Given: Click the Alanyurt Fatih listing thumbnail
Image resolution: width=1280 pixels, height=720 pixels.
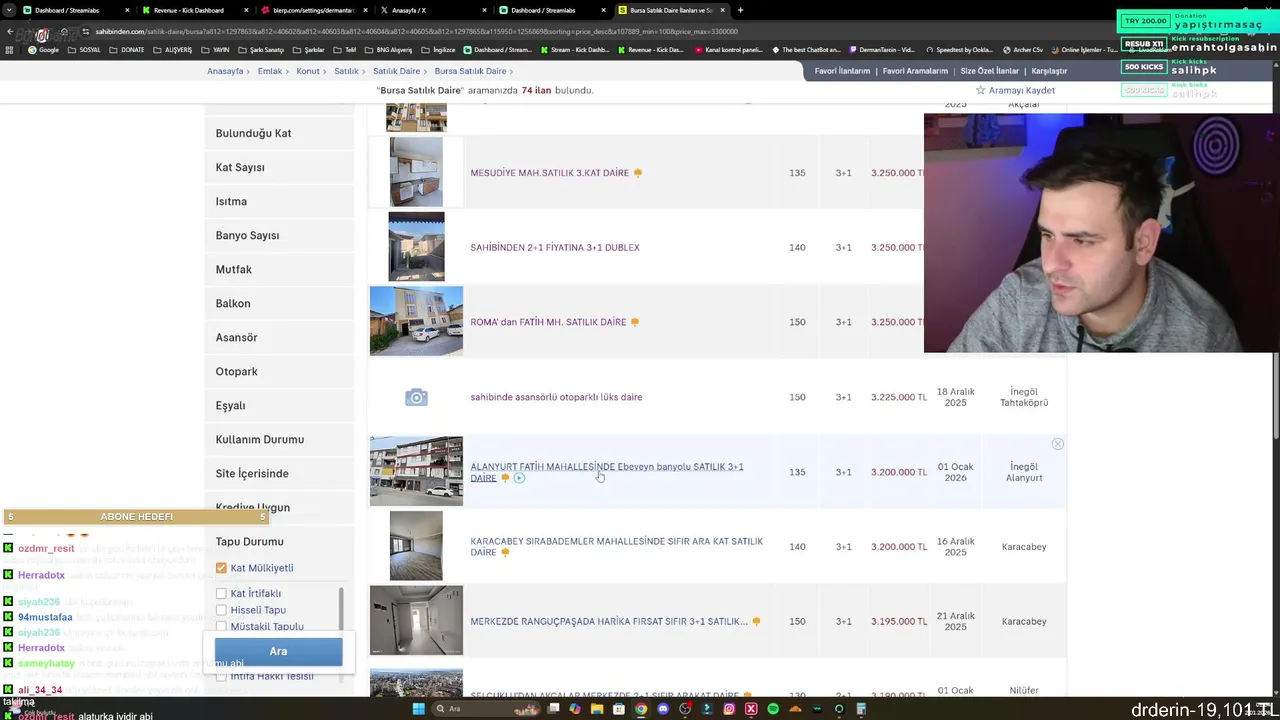Looking at the screenshot, I should pos(416,471).
